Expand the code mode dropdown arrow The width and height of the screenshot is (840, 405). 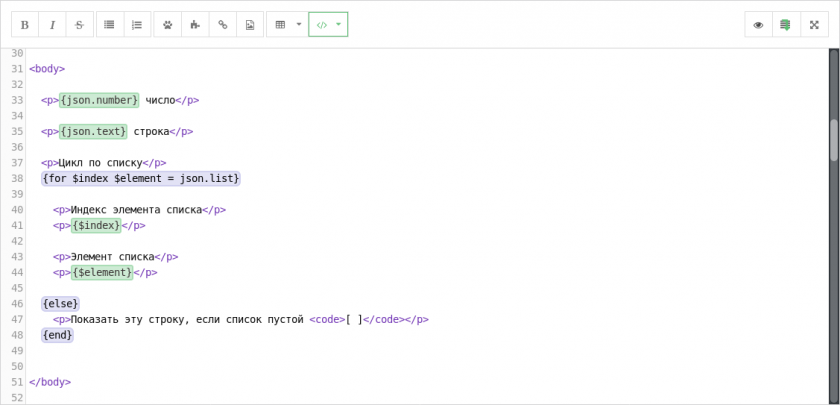pyautogui.click(x=339, y=25)
